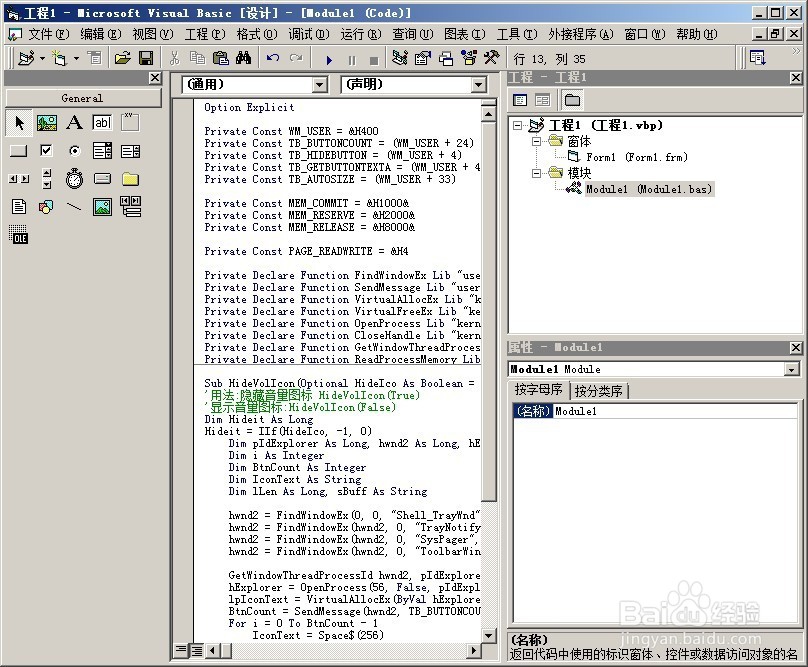Open the Form Layout Window icon
The width and height of the screenshot is (808, 667).
pyautogui.click(x=446, y=58)
